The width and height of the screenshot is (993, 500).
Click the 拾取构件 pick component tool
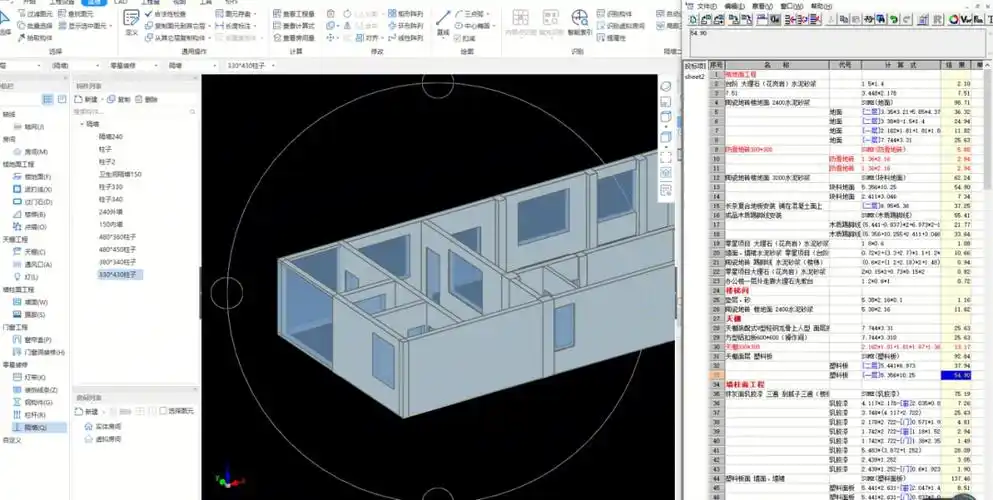[x=35, y=38]
